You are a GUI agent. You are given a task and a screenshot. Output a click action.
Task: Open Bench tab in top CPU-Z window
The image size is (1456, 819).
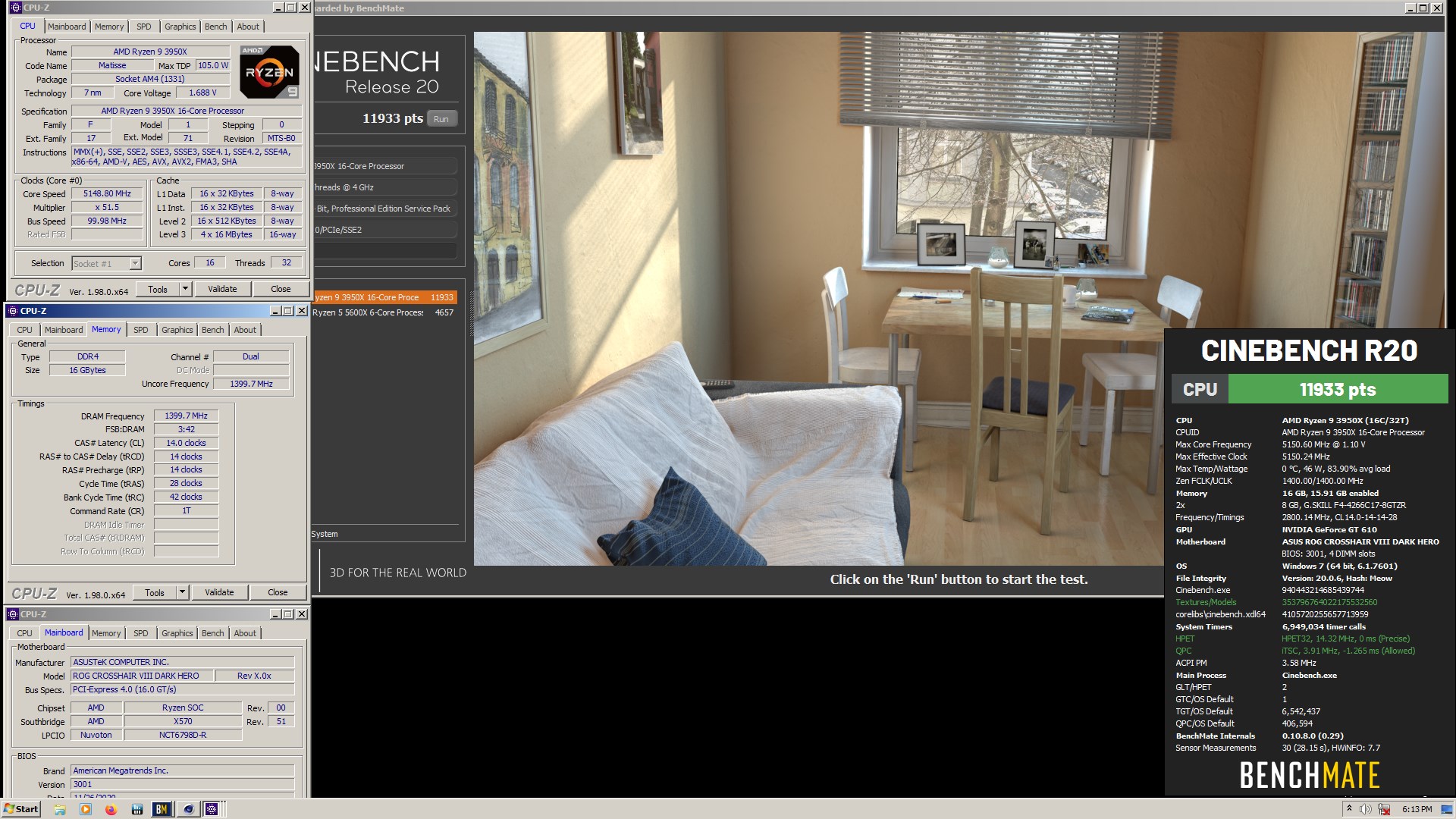click(x=216, y=27)
